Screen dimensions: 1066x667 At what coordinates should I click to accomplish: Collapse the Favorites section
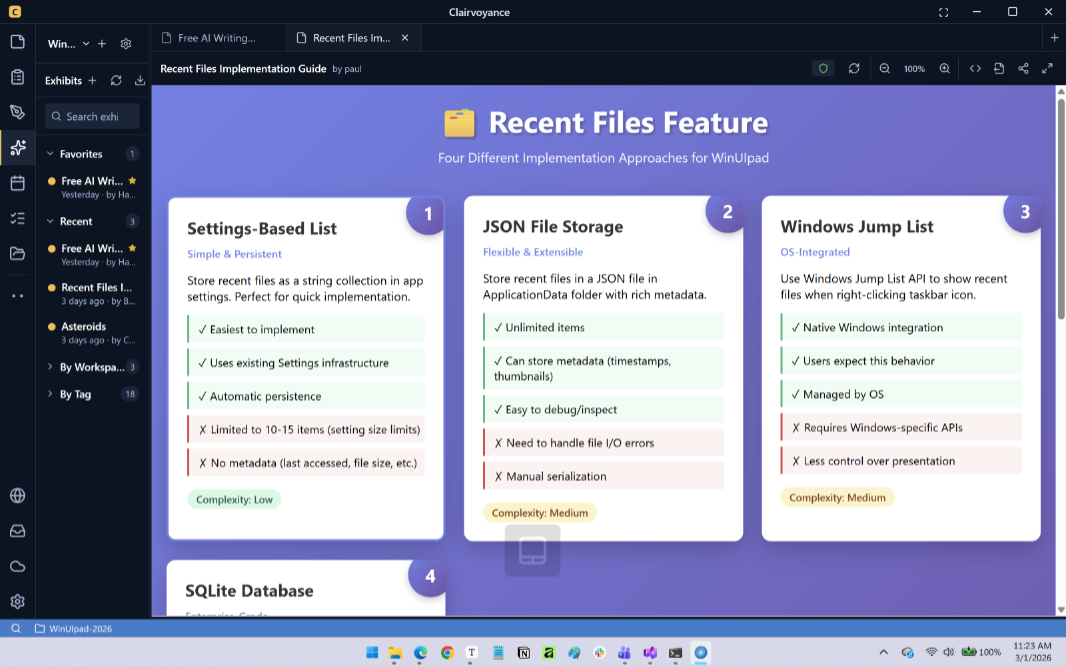coord(50,154)
